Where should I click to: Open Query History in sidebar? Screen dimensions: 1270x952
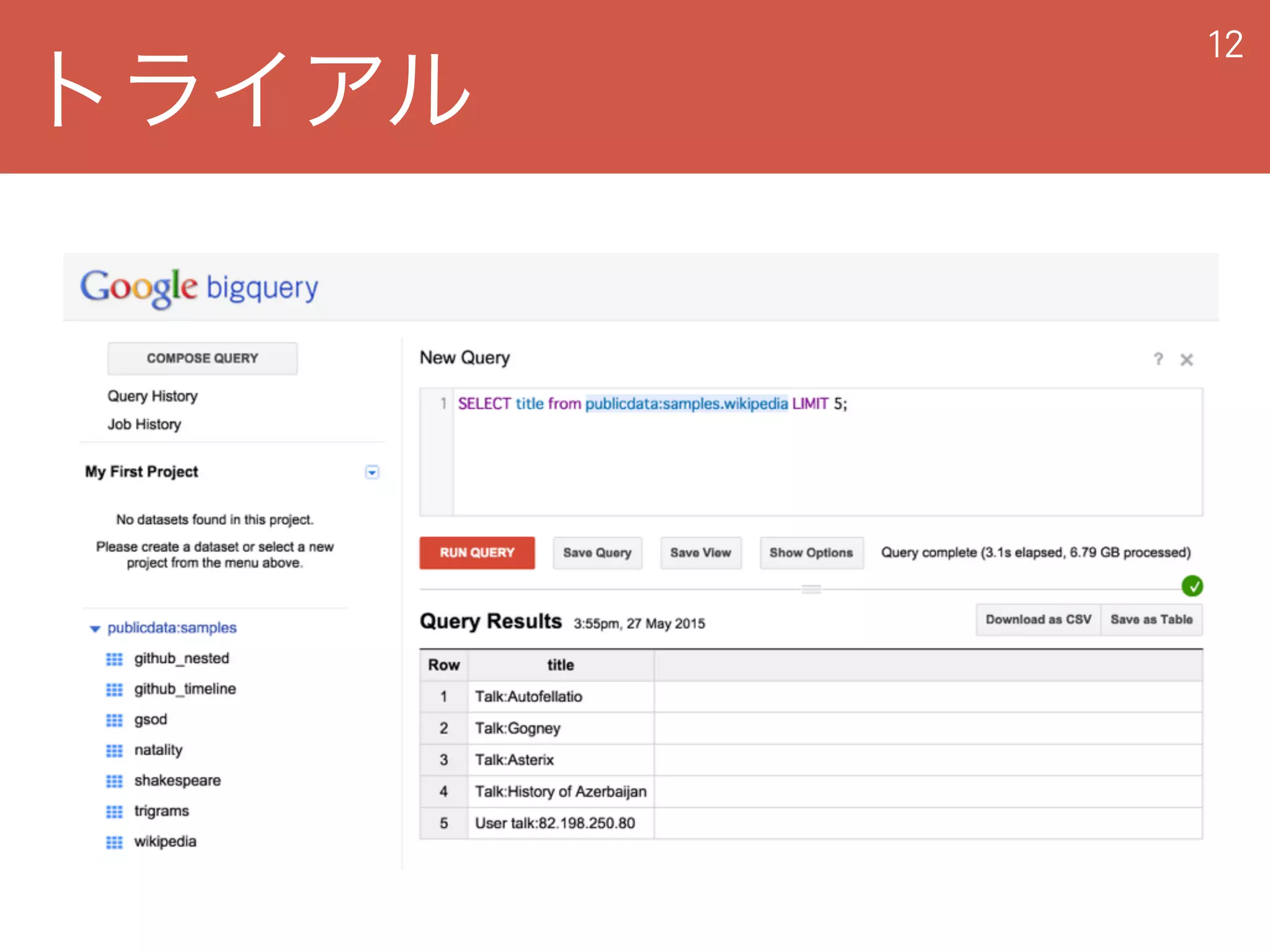pos(153,396)
